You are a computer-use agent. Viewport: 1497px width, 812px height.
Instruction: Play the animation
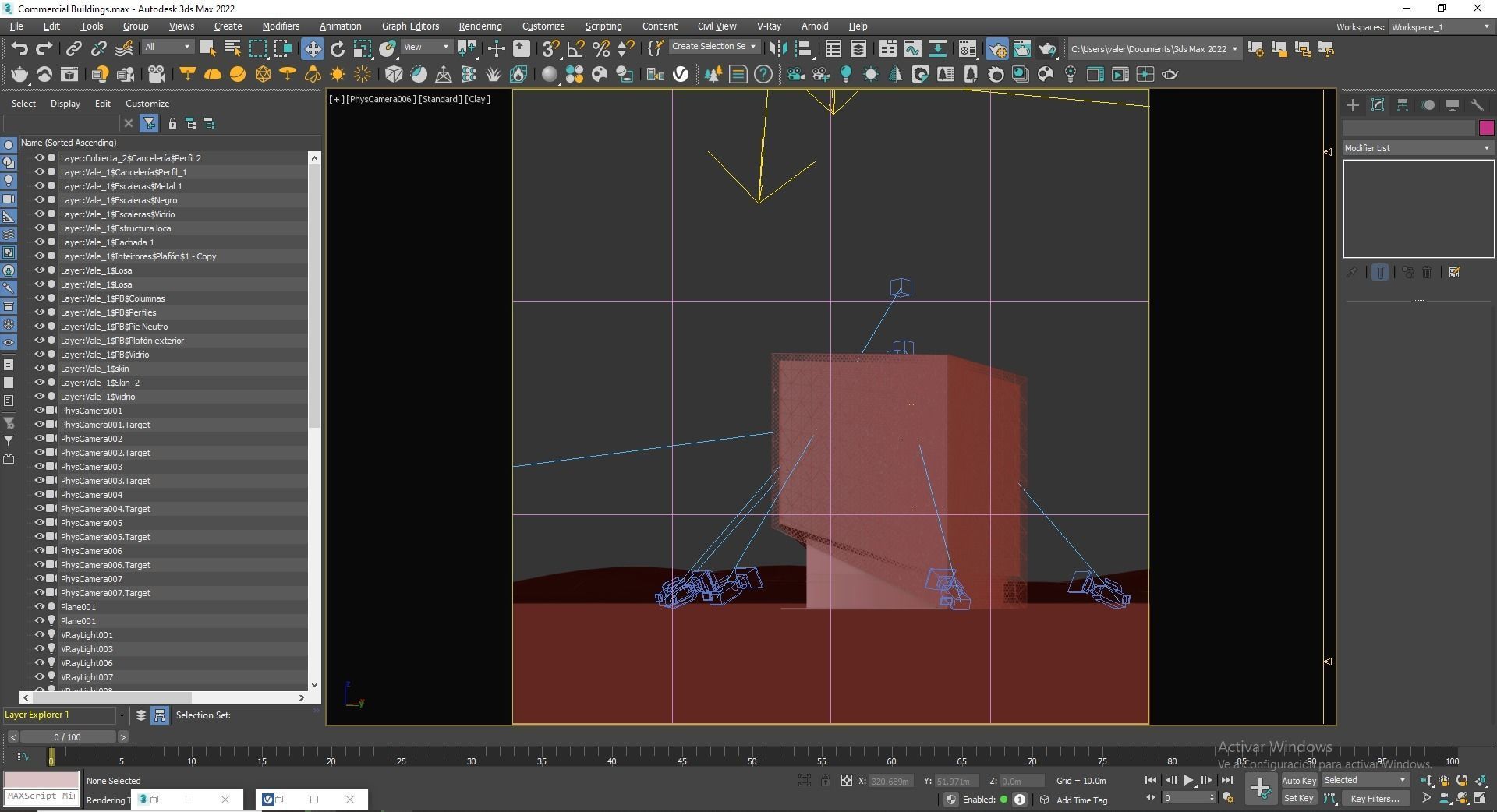tap(1188, 780)
